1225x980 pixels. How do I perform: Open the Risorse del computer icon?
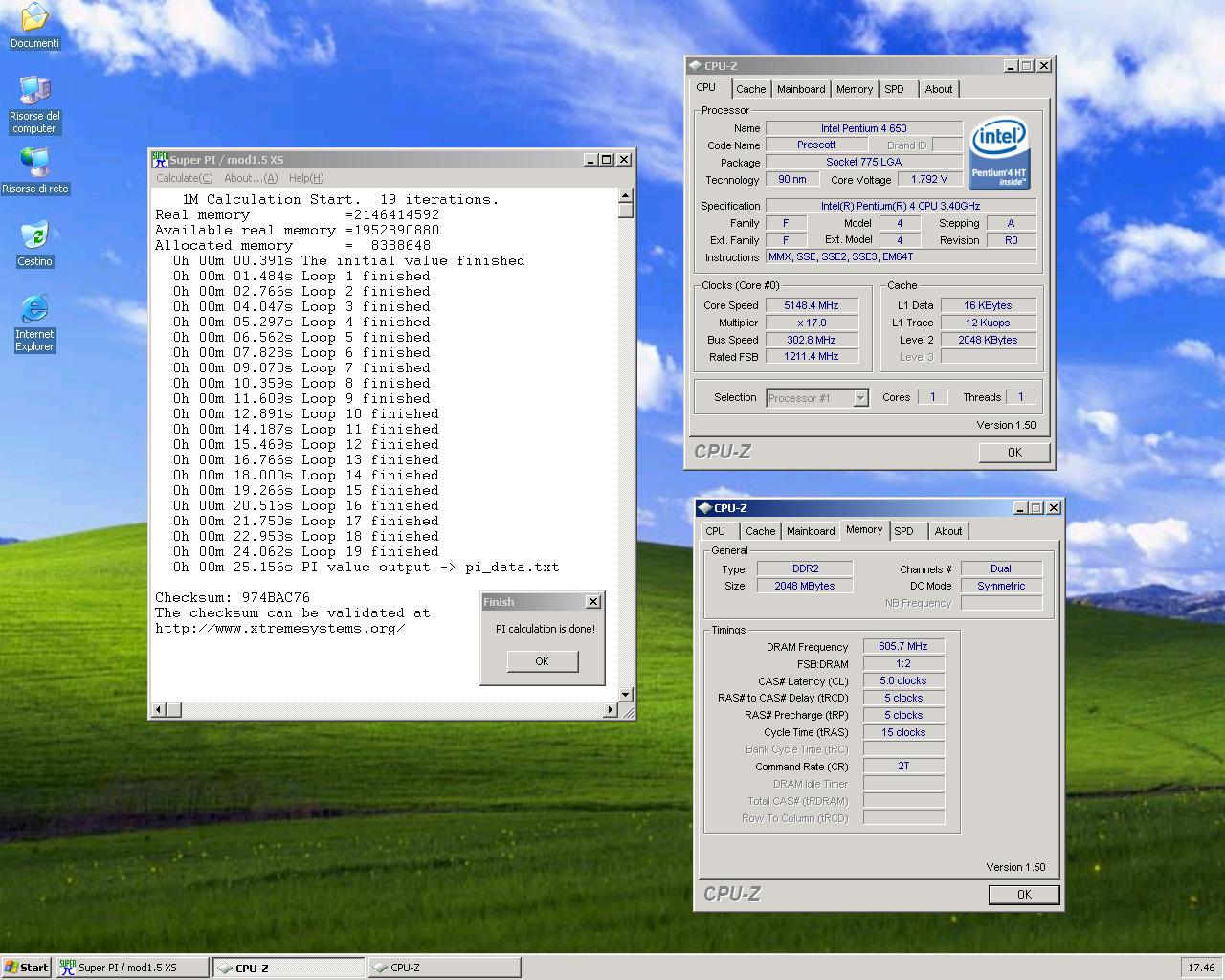(x=34, y=103)
